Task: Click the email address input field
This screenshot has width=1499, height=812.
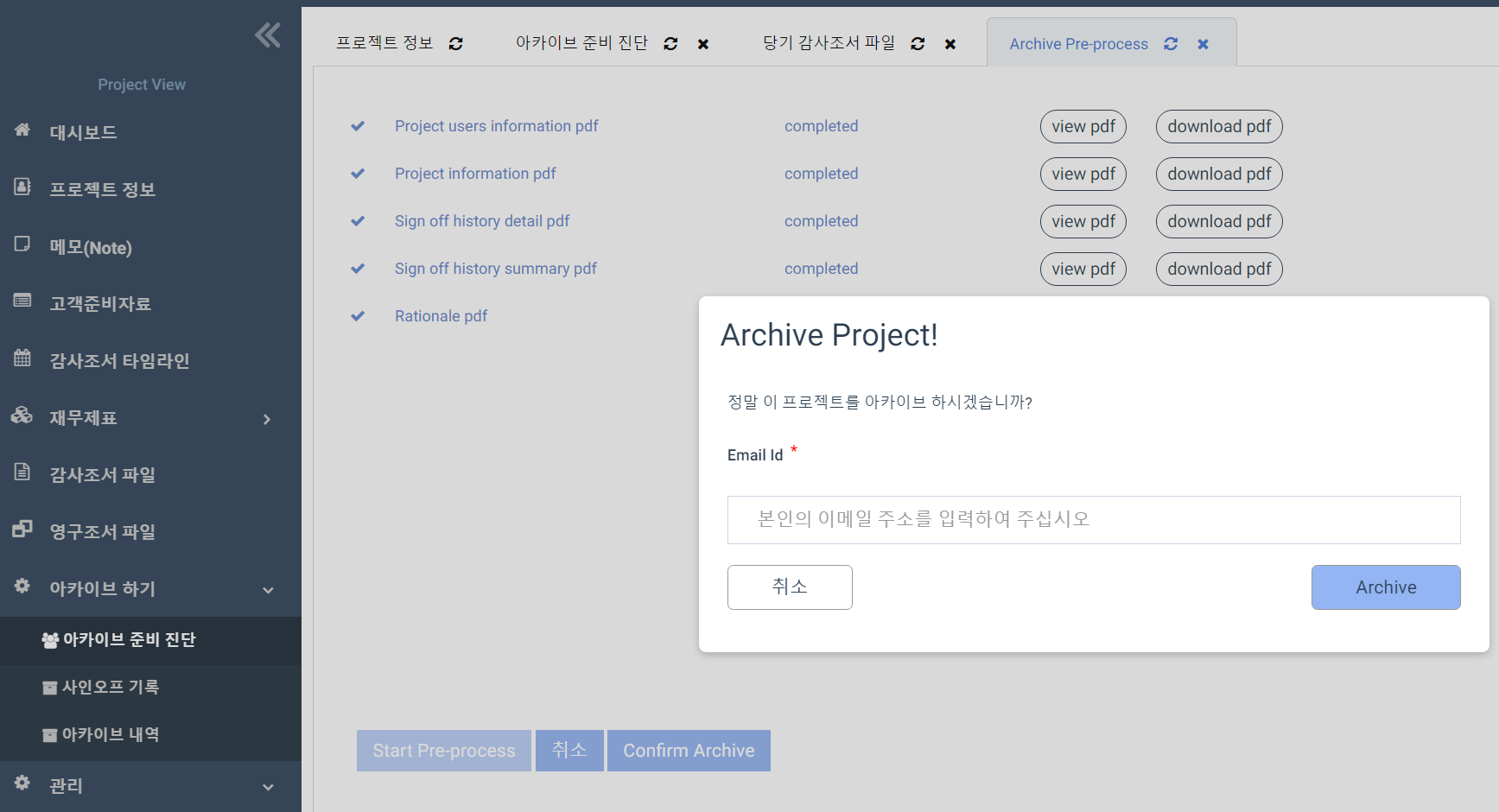Action: click(x=1093, y=519)
